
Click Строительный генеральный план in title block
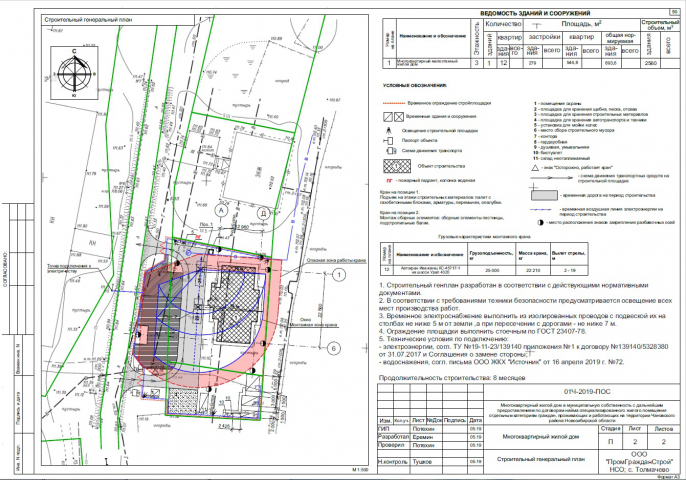tap(541, 459)
